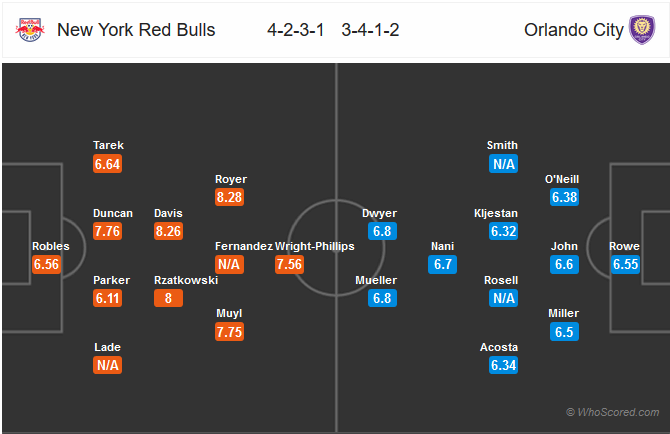Select the 4-2-3-1 formation text
The width and height of the screenshot is (670, 434).
point(296,30)
